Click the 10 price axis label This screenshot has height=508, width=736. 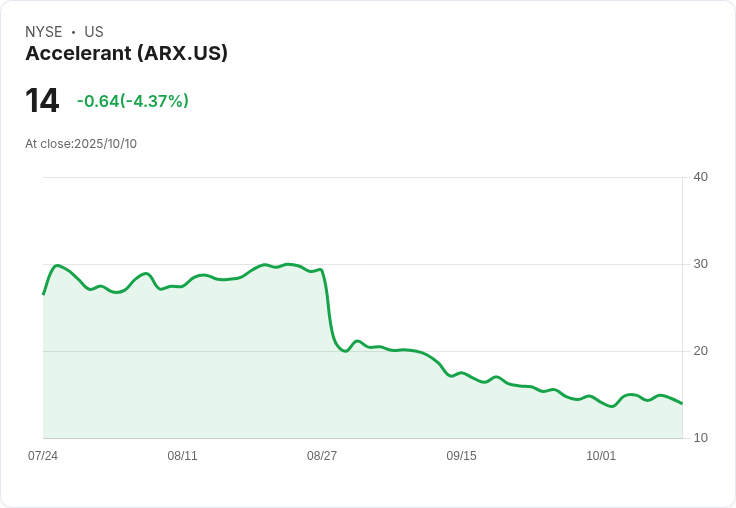(x=700, y=438)
